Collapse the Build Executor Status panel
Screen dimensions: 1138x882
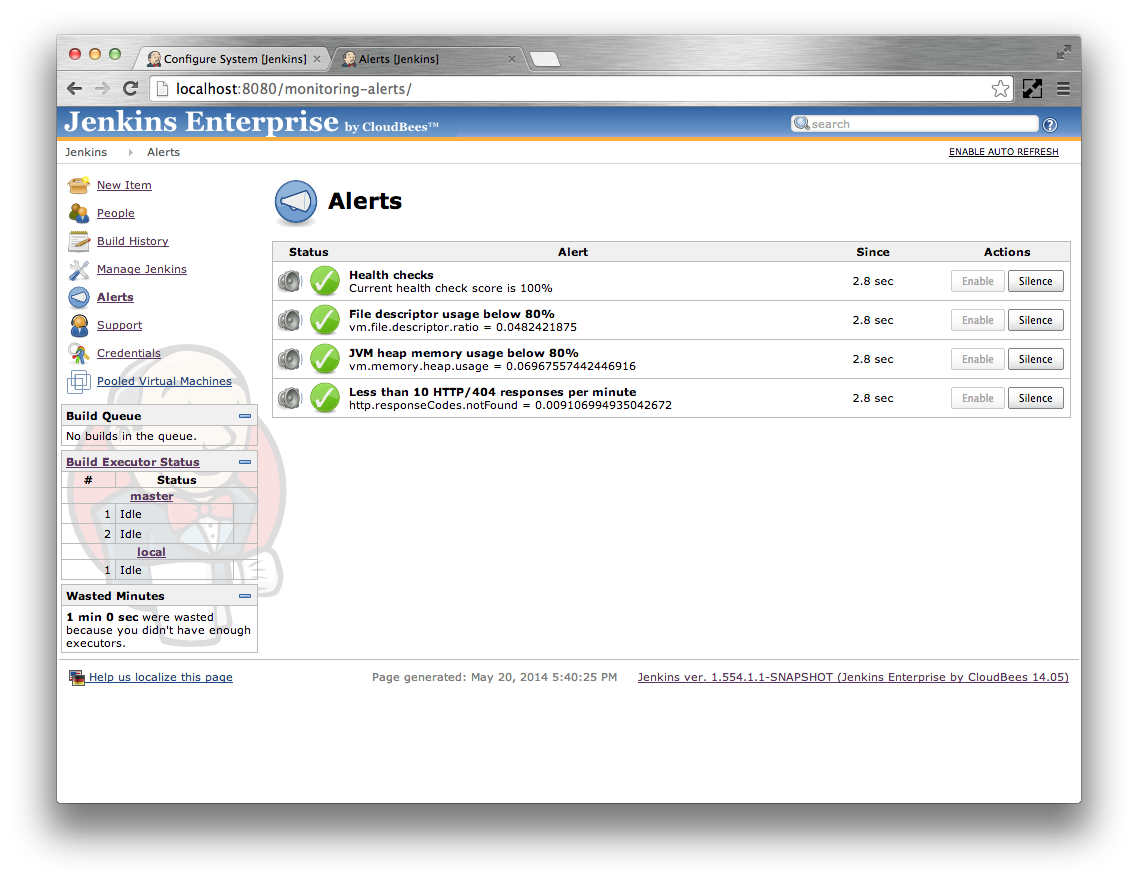(x=245, y=462)
